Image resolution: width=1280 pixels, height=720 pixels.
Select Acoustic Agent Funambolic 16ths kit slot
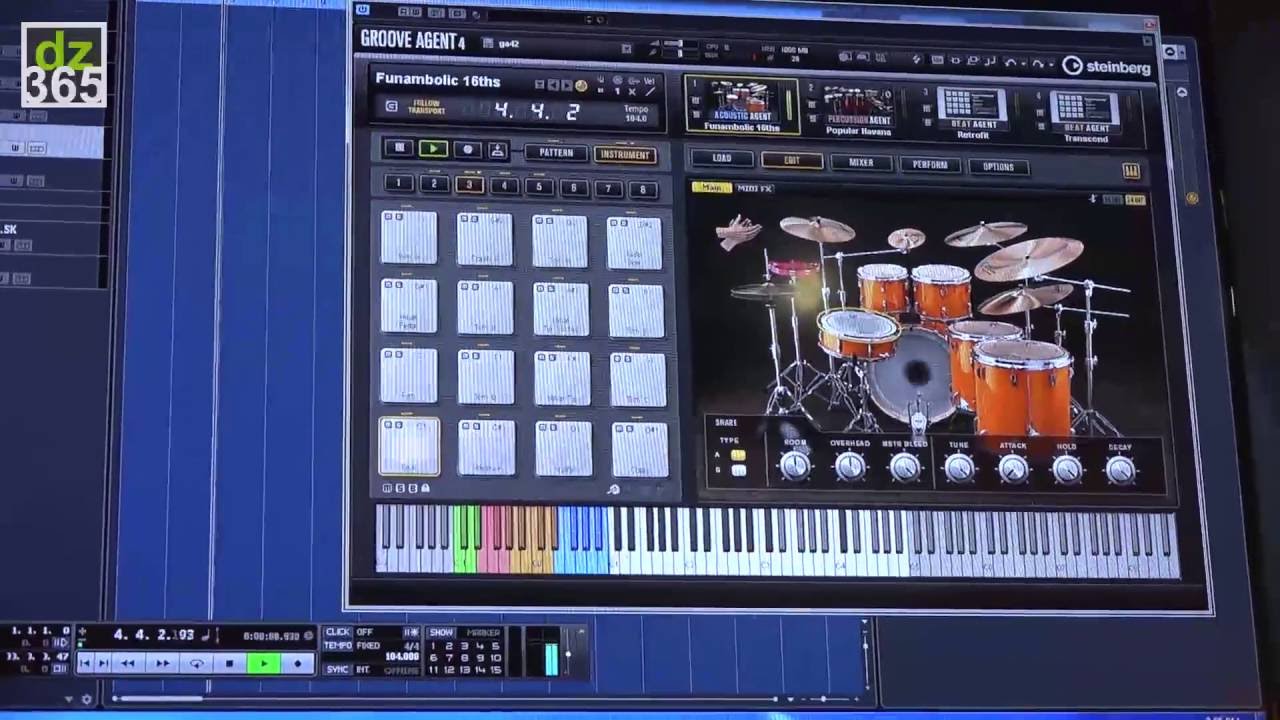741,106
